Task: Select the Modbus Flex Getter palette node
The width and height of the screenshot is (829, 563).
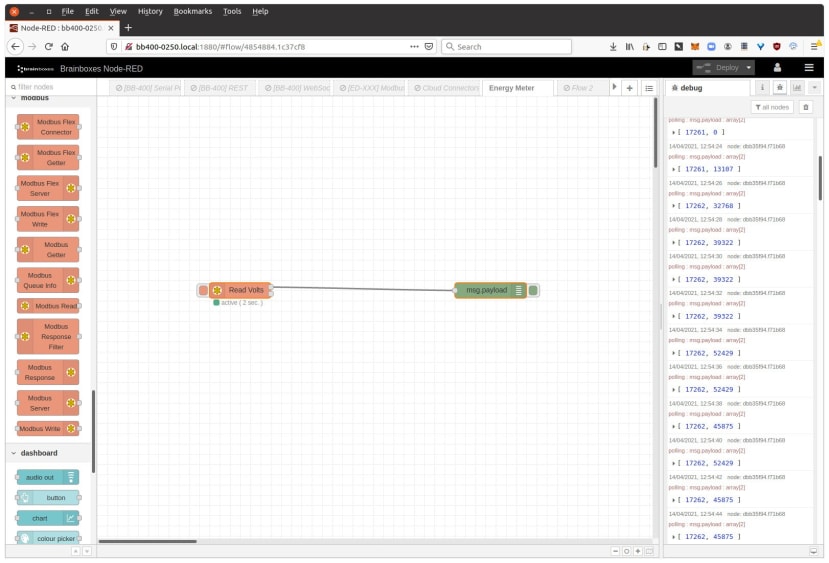Action: point(48,158)
